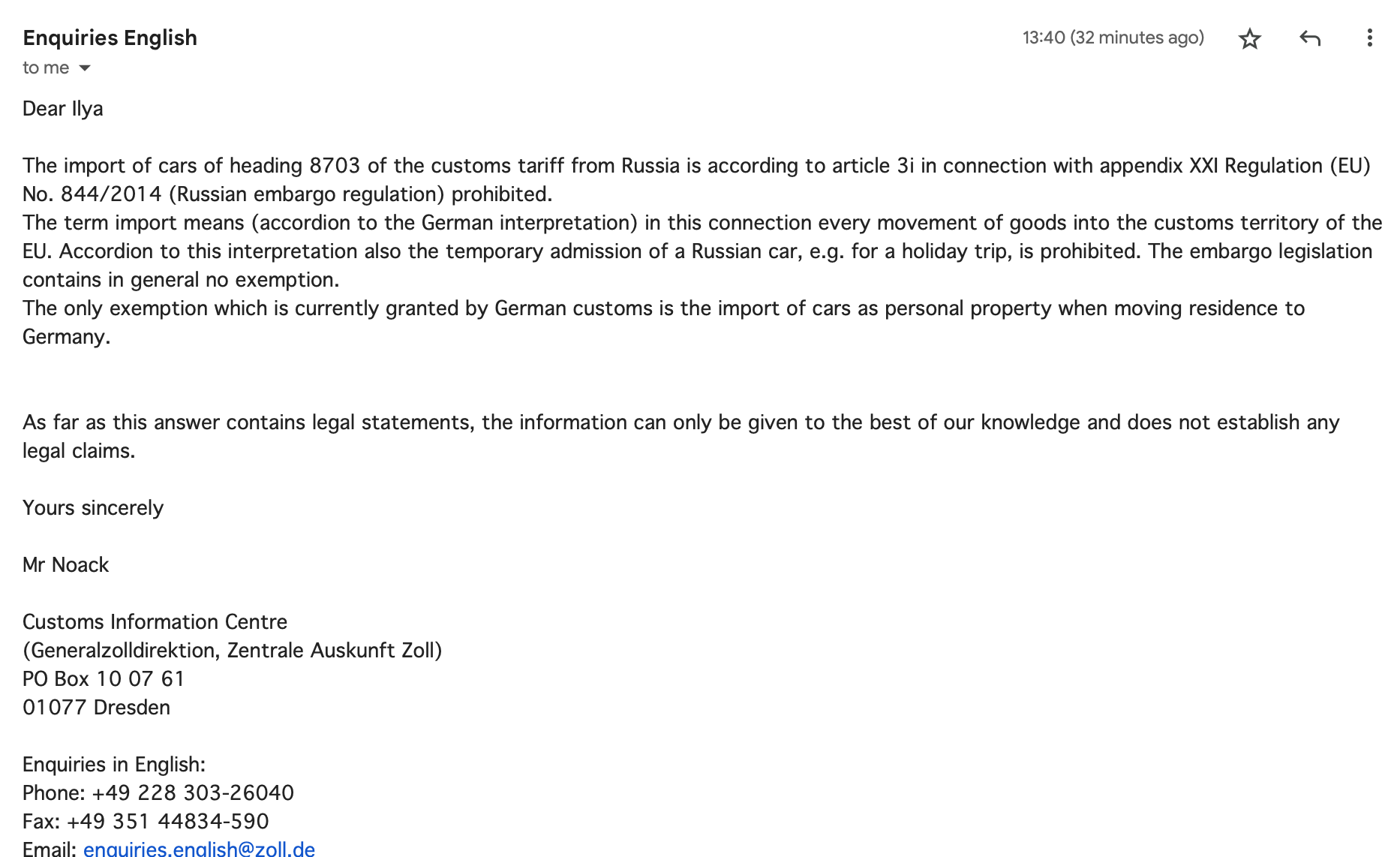Viewport: 1400px width, 857px height.
Task: Click the reply arrow icon
Action: [x=1310, y=38]
